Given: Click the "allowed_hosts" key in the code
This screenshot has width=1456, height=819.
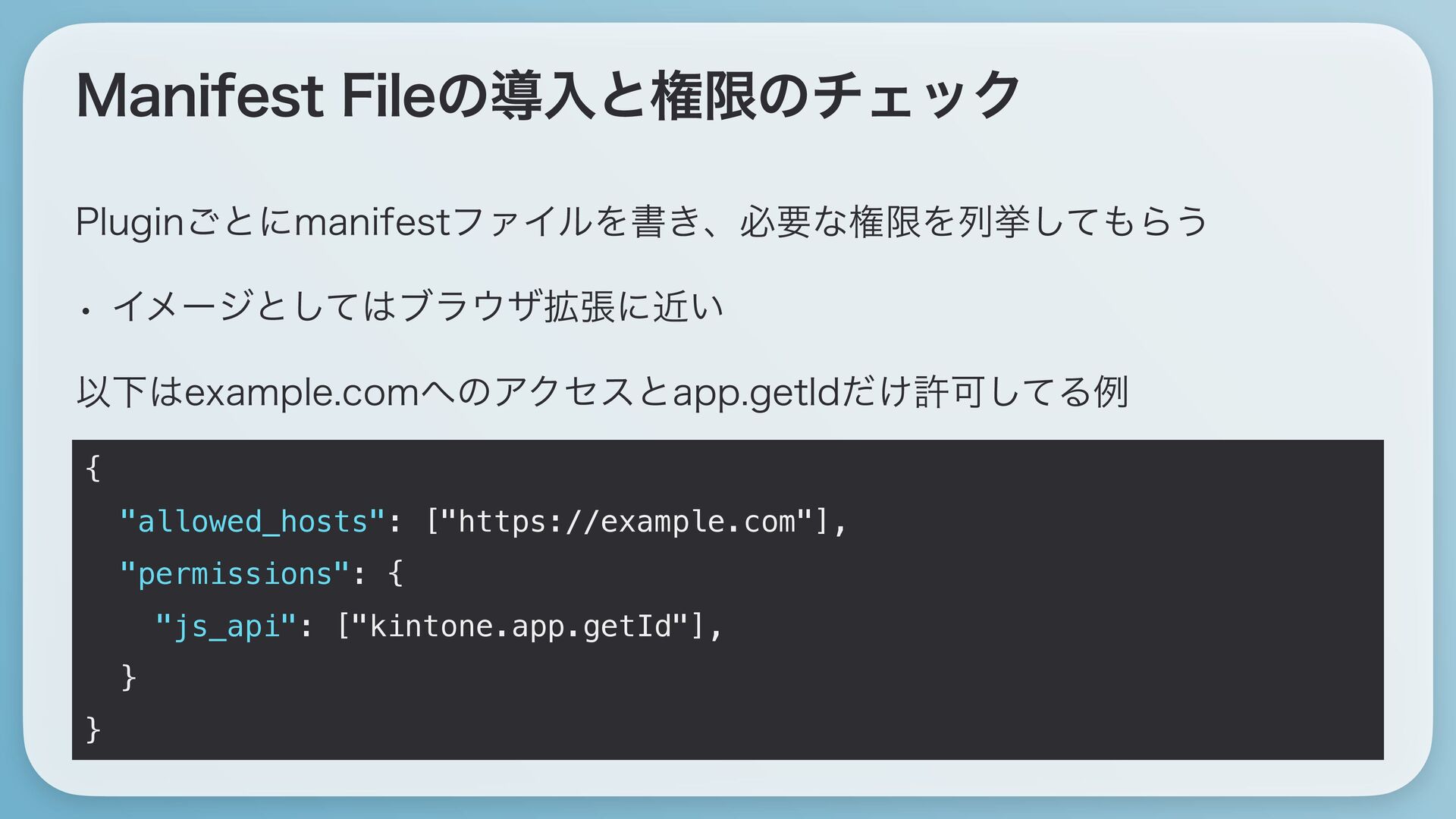Looking at the screenshot, I should (253, 522).
